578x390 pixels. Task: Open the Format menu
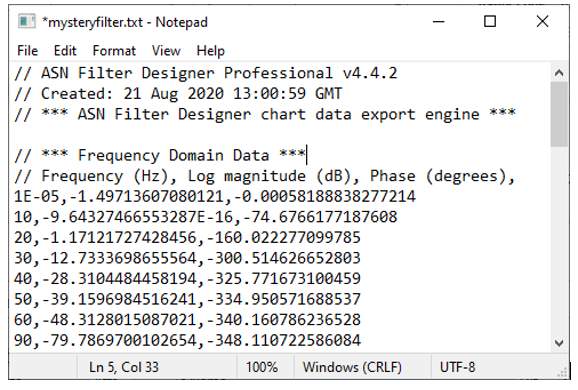(x=114, y=51)
